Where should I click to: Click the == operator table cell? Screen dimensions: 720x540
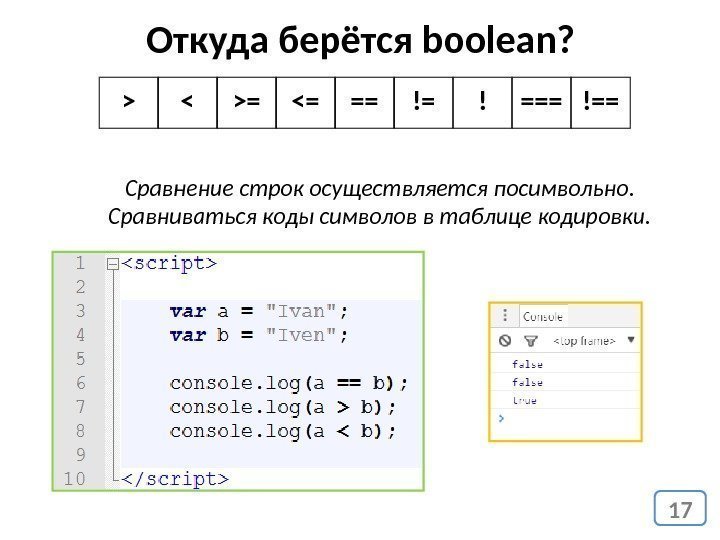365,102
